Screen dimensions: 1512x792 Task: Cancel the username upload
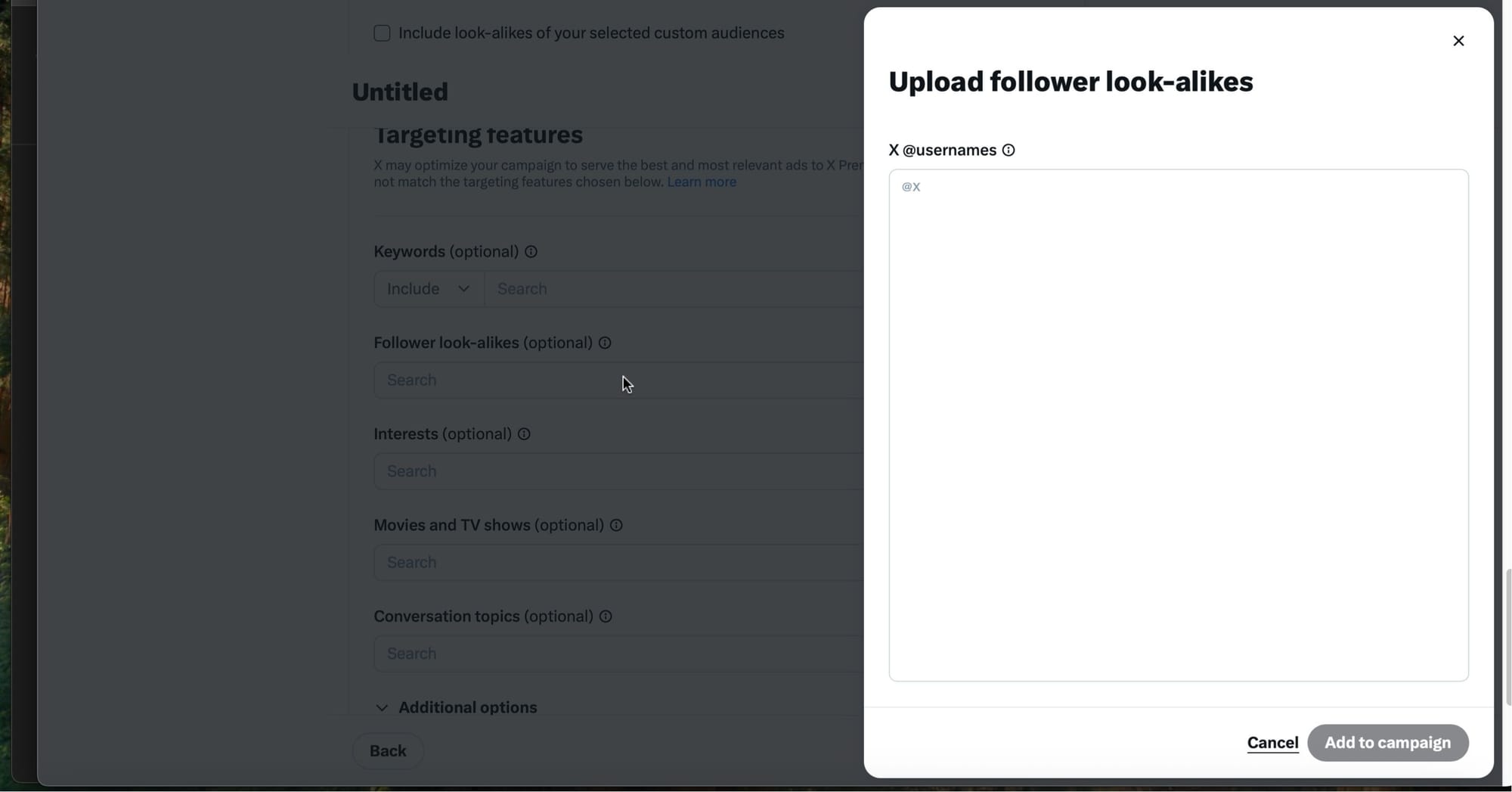click(x=1272, y=742)
